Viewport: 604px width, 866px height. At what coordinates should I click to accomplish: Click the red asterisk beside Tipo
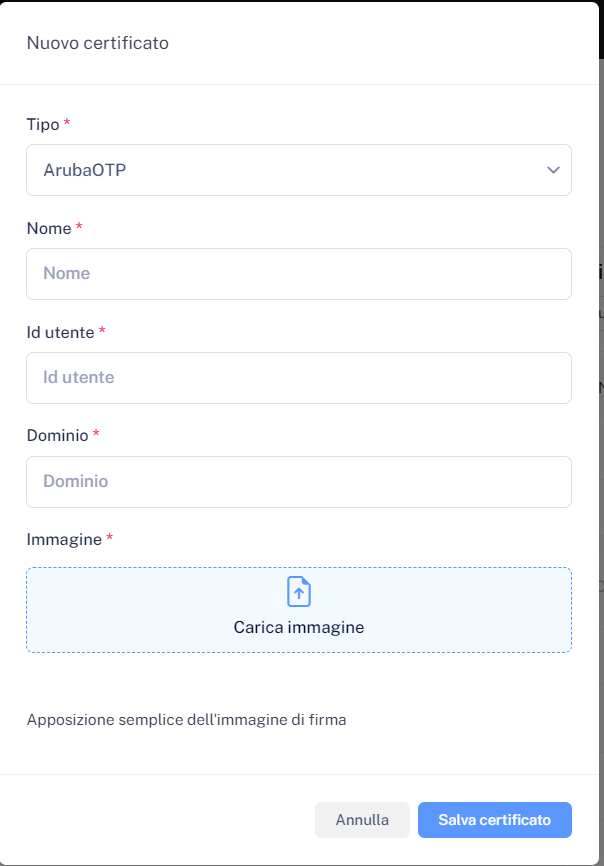(x=67, y=124)
